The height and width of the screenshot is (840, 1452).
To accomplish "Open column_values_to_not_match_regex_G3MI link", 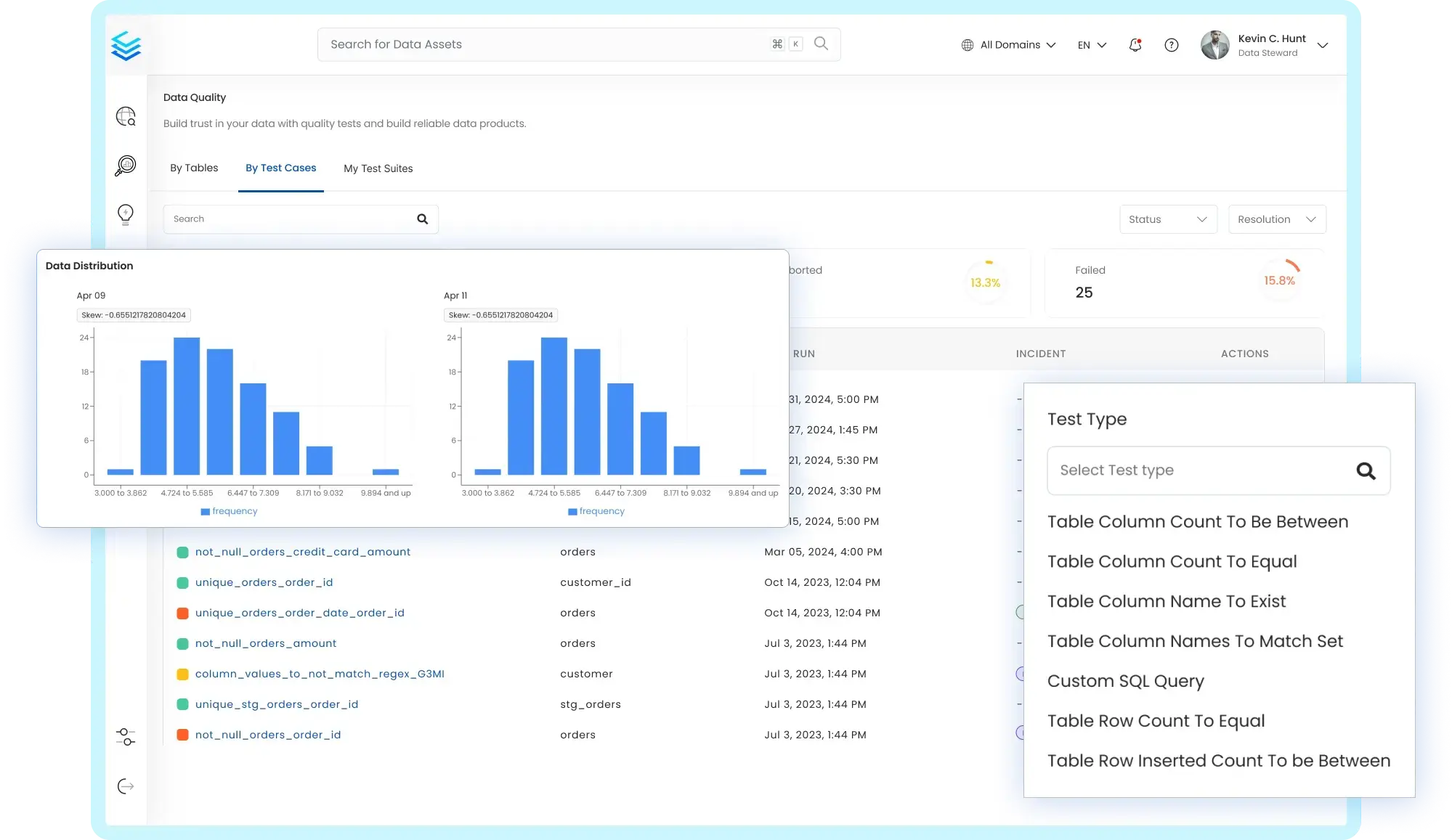I will coord(320,674).
